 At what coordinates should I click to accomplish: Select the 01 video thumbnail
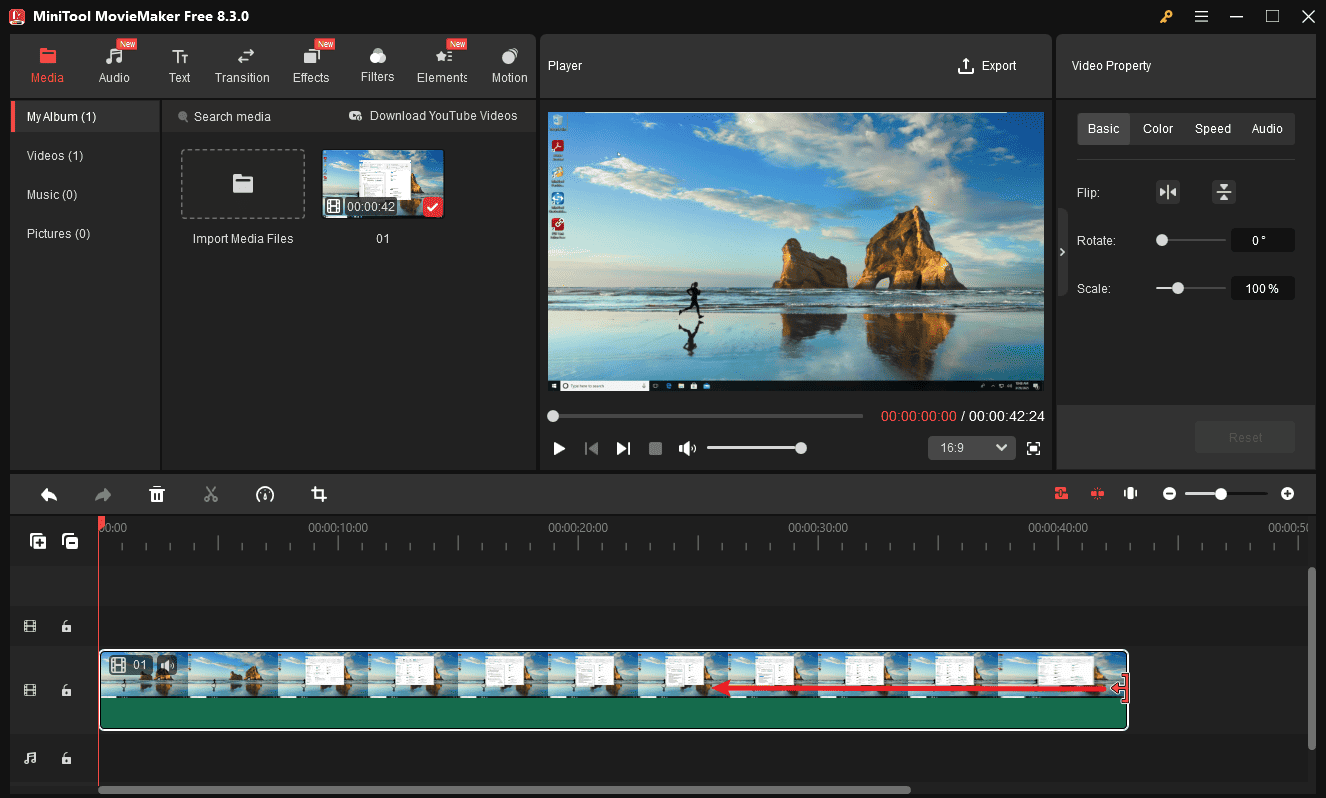click(x=383, y=184)
